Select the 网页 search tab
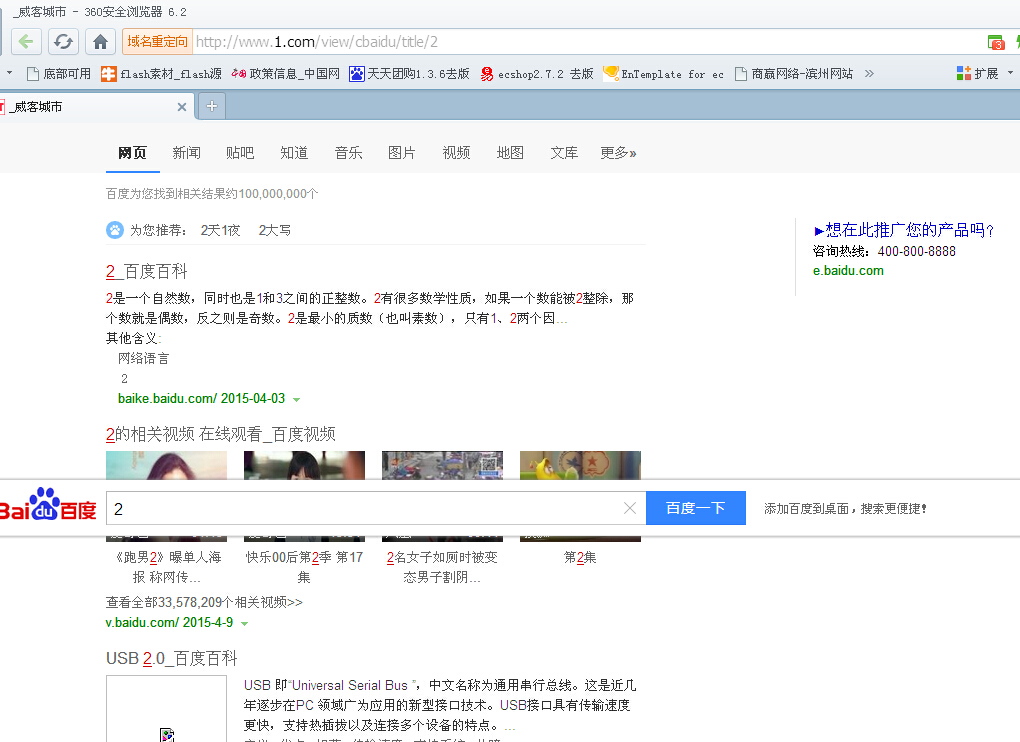 click(133, 153)
